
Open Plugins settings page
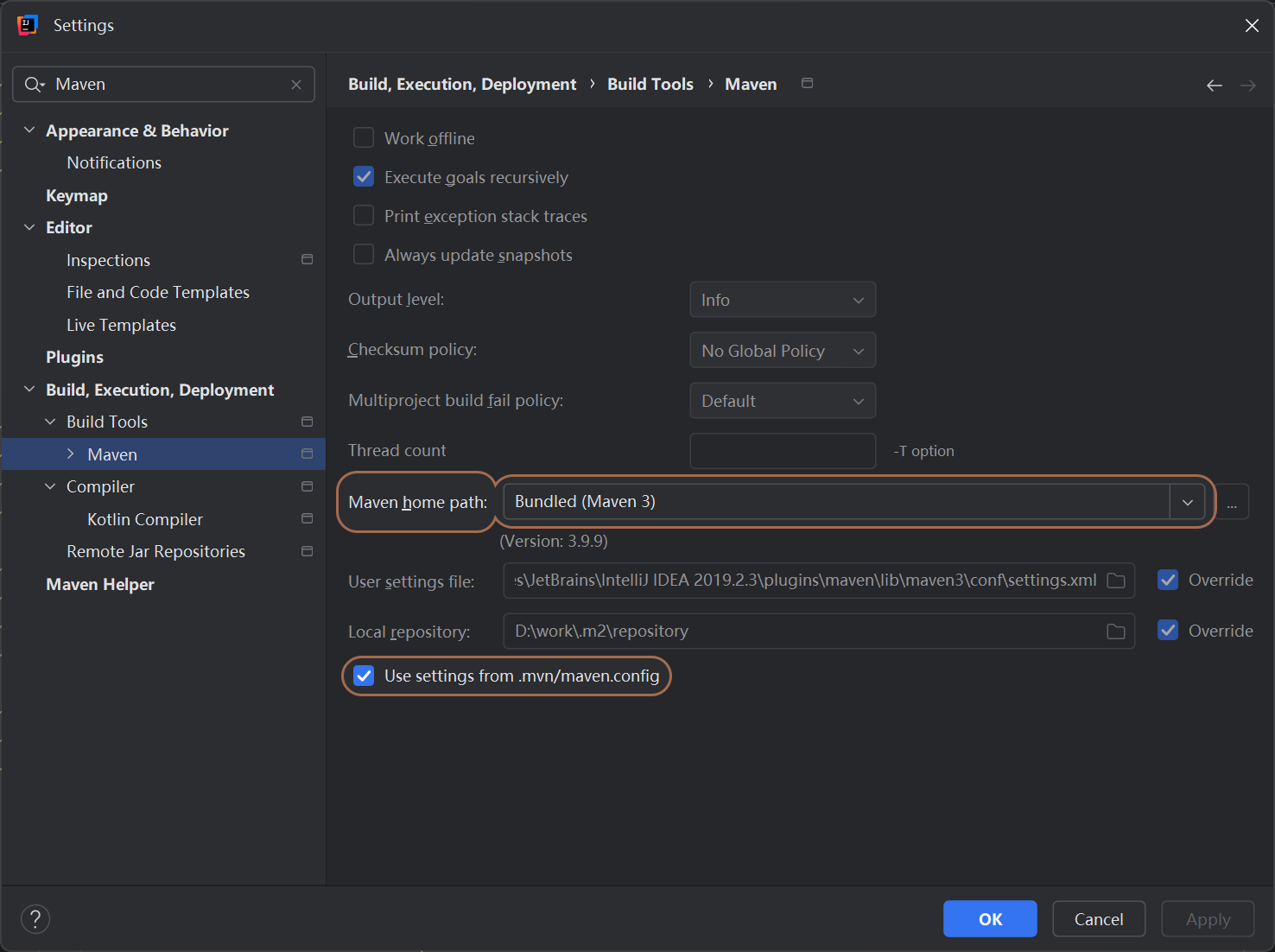click(x=74, y=357)
